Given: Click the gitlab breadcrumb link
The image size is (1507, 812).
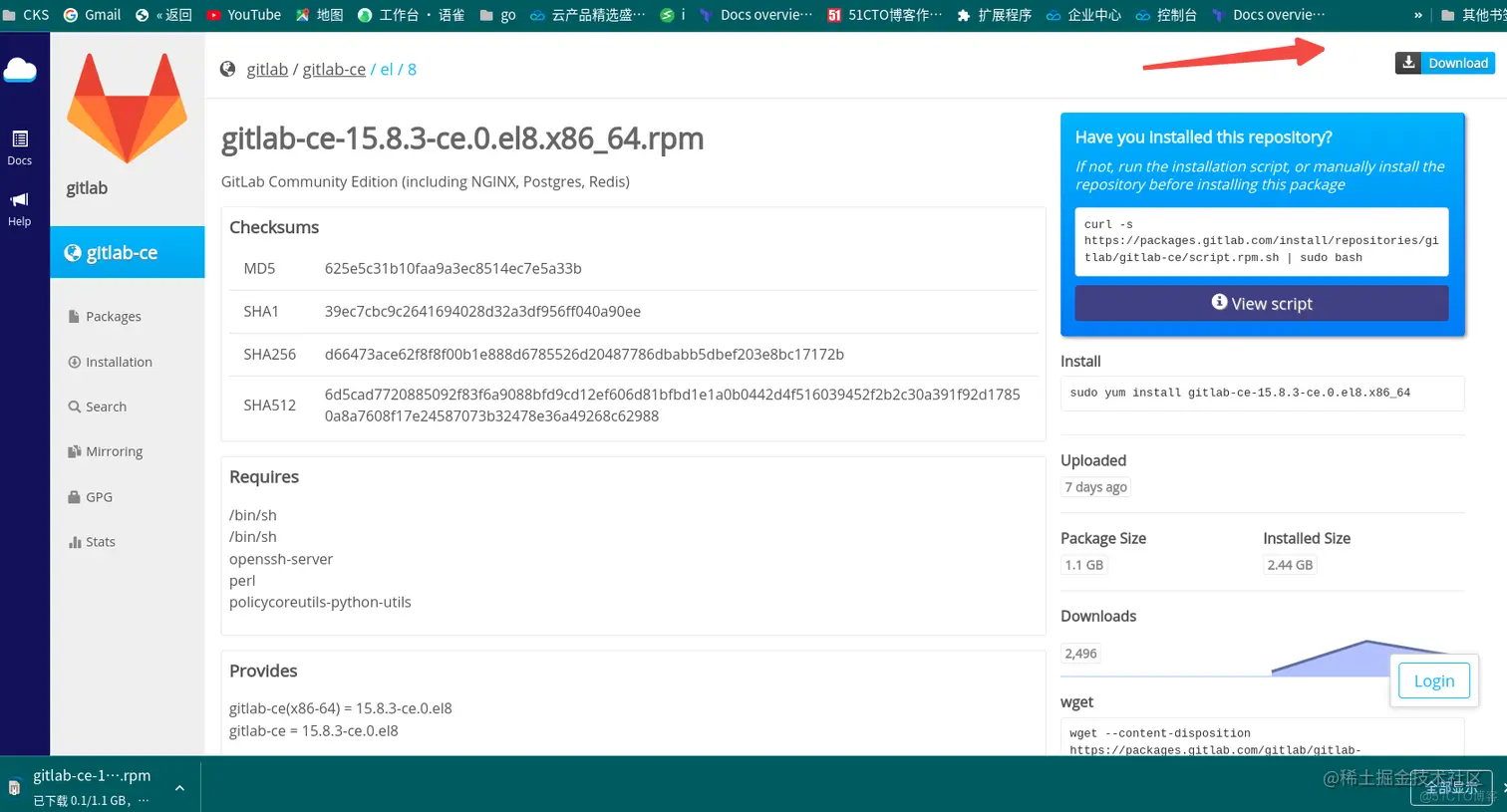Looking at the screenshot, I should 267,69.
